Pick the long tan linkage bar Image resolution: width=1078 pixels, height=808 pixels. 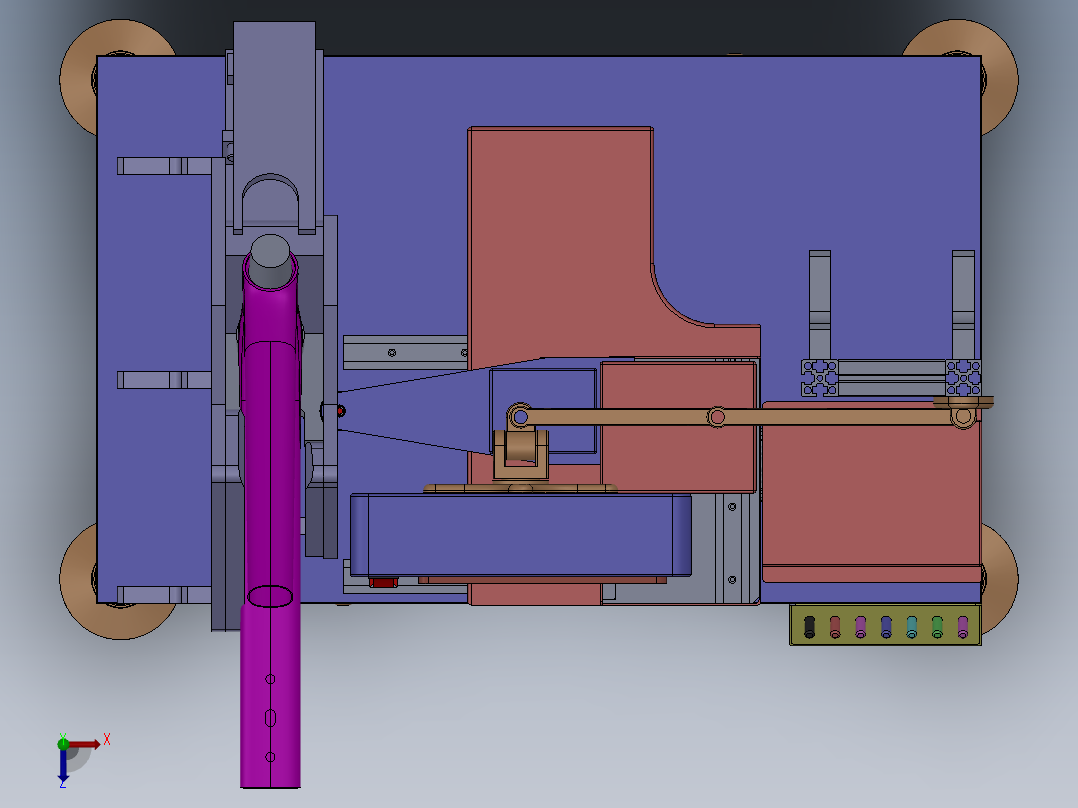[x=742, y=416]
